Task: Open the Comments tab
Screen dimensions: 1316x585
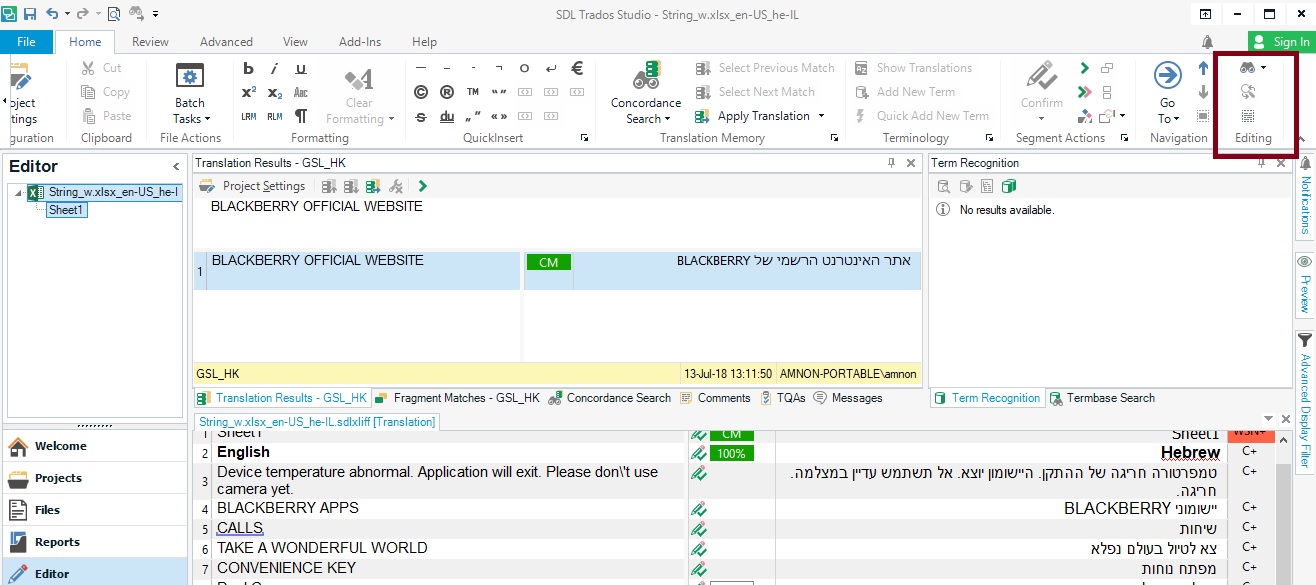Action: click(715, 398)
